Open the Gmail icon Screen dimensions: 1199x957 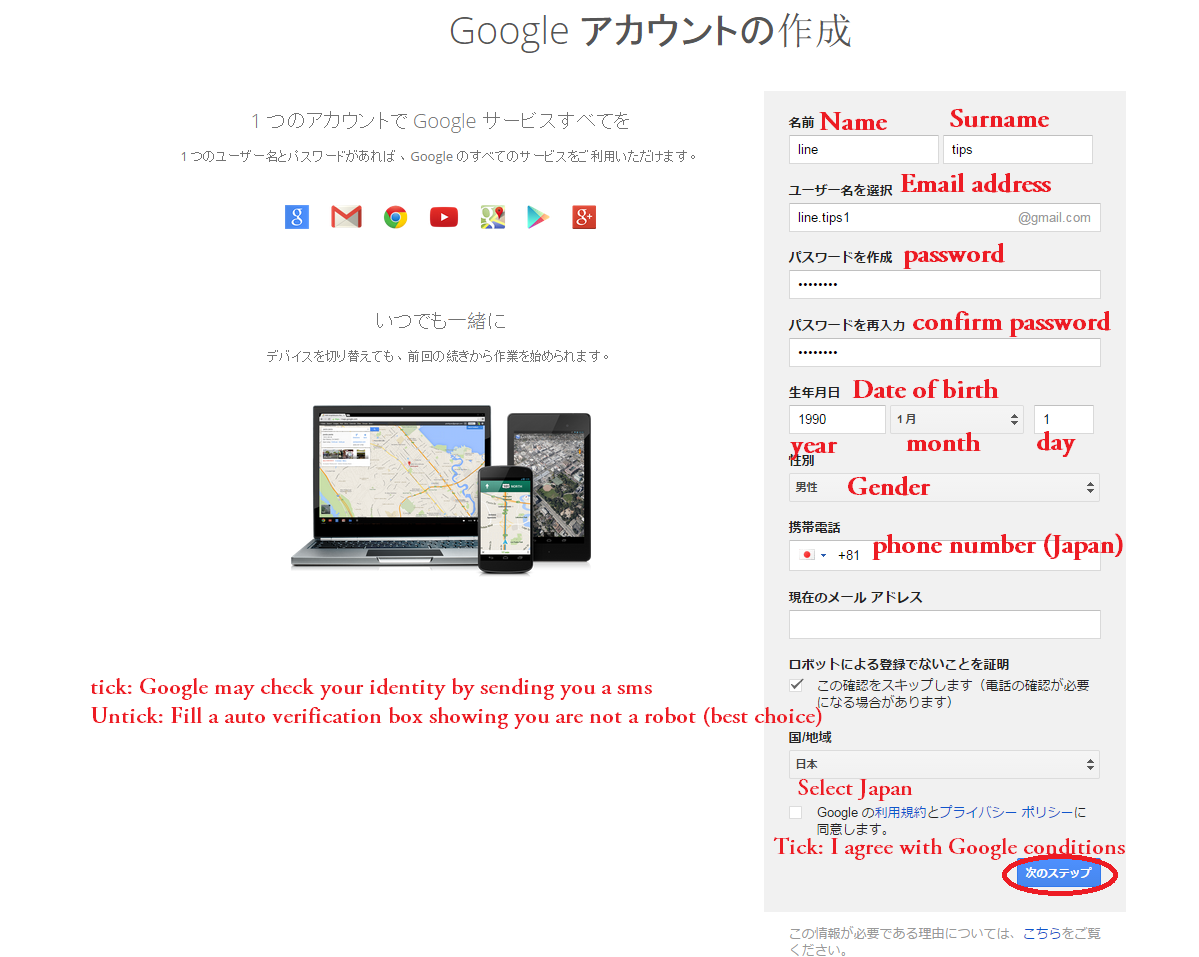345,217
